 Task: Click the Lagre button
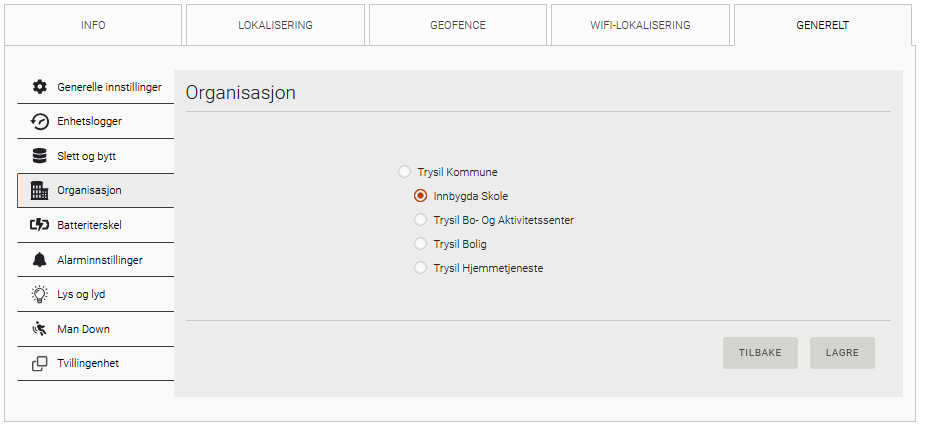pyautogui.click(x=842, y=353)
